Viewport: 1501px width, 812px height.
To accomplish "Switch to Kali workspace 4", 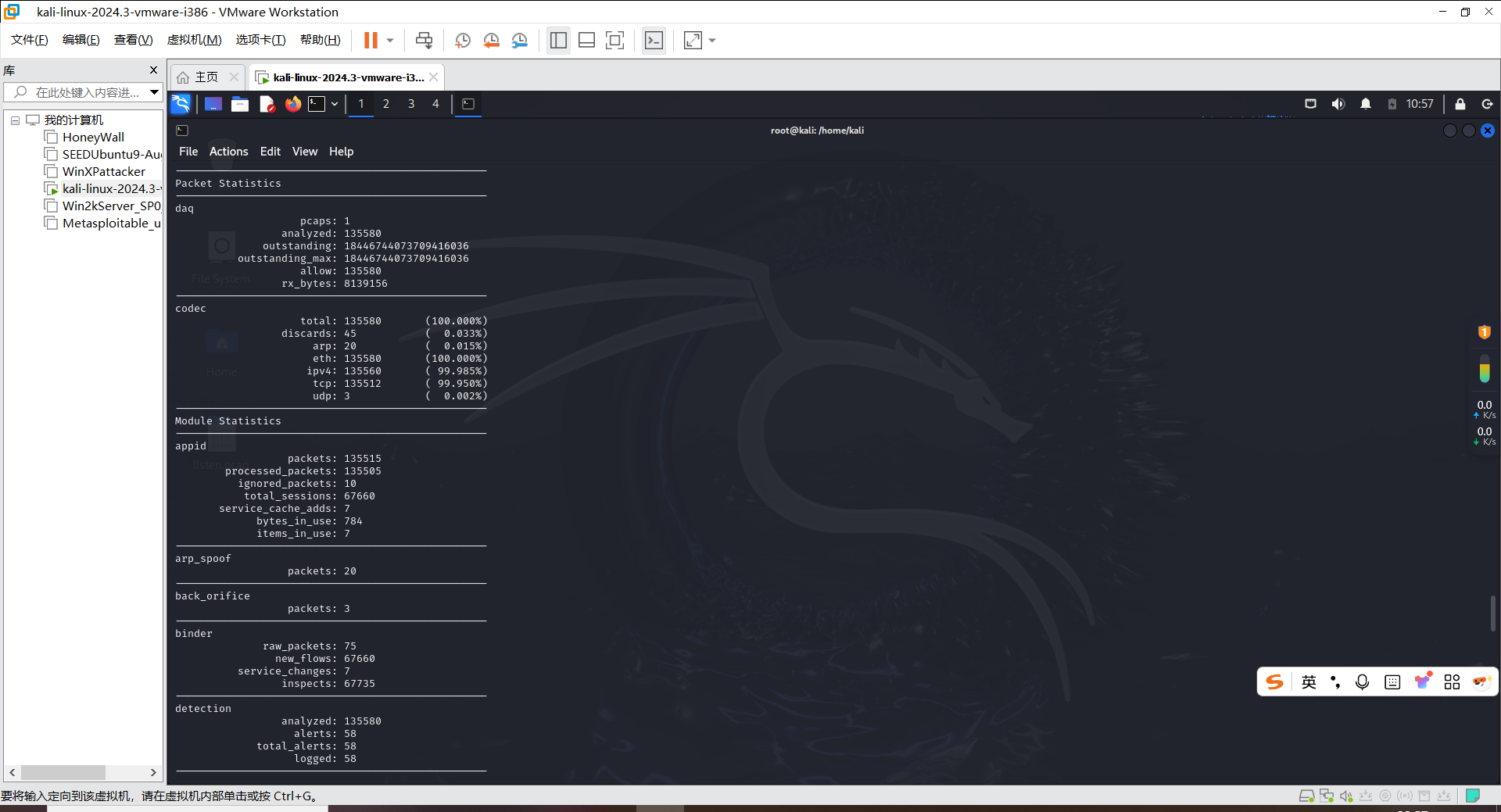I will [x=436, y=104].
